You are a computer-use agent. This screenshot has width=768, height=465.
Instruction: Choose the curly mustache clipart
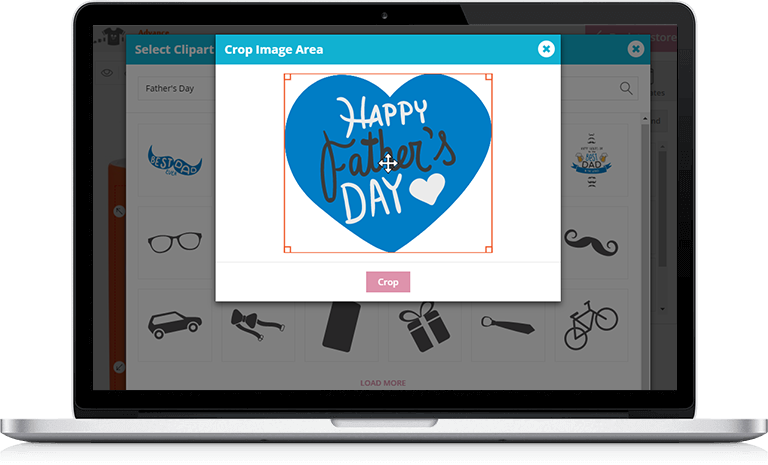[591, 243]
